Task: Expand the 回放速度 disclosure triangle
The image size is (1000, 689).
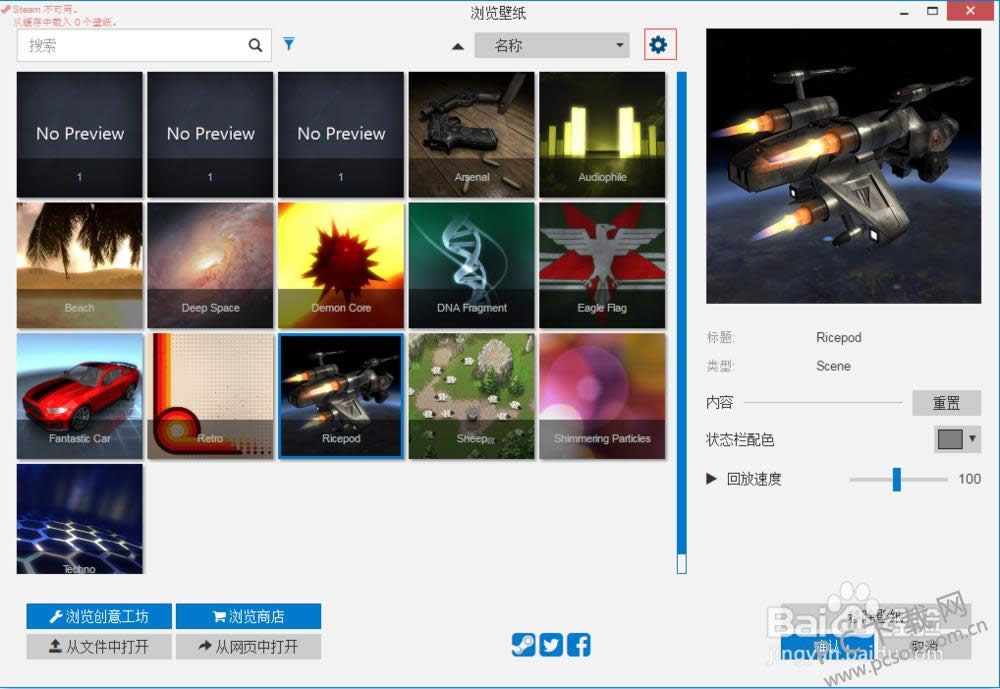Action: coord(712,479)
